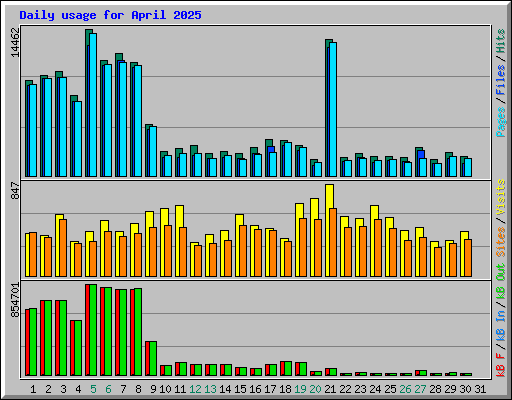The image size is (512, 400).
Task: Click the green kB bar for day 4
Action: click(78, 348)
